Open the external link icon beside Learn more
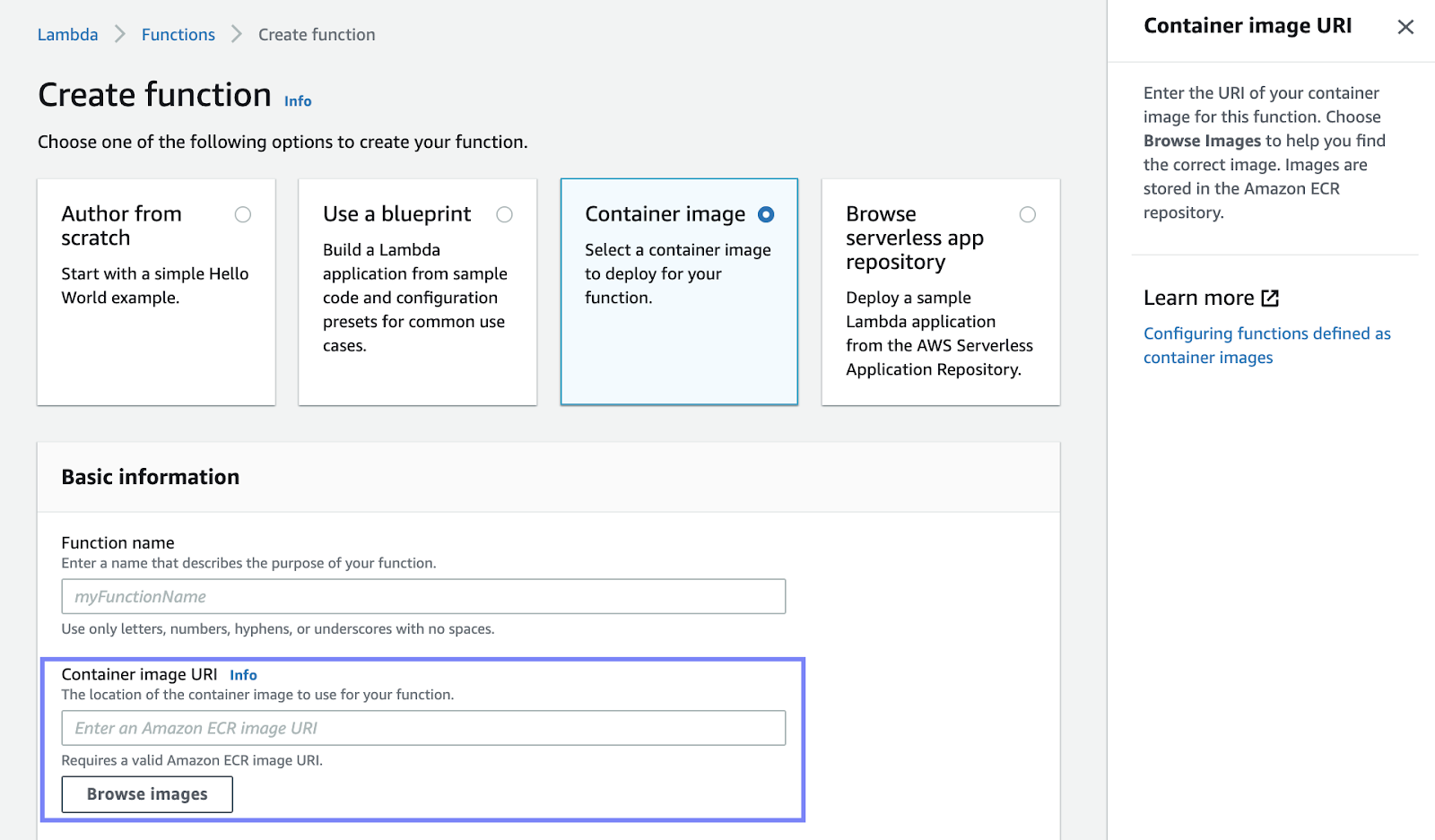This screenshot has height=840, width=1435. point(1270,298)
